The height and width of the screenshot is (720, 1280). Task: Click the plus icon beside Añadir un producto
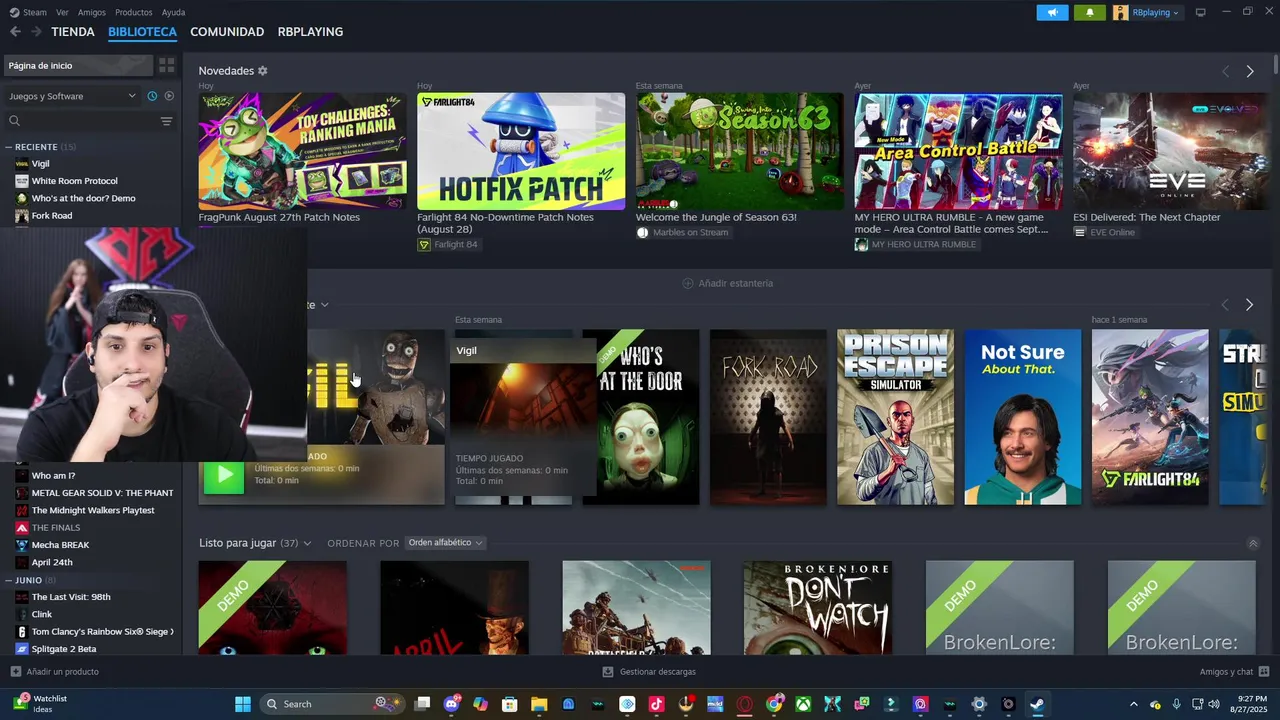15,672
